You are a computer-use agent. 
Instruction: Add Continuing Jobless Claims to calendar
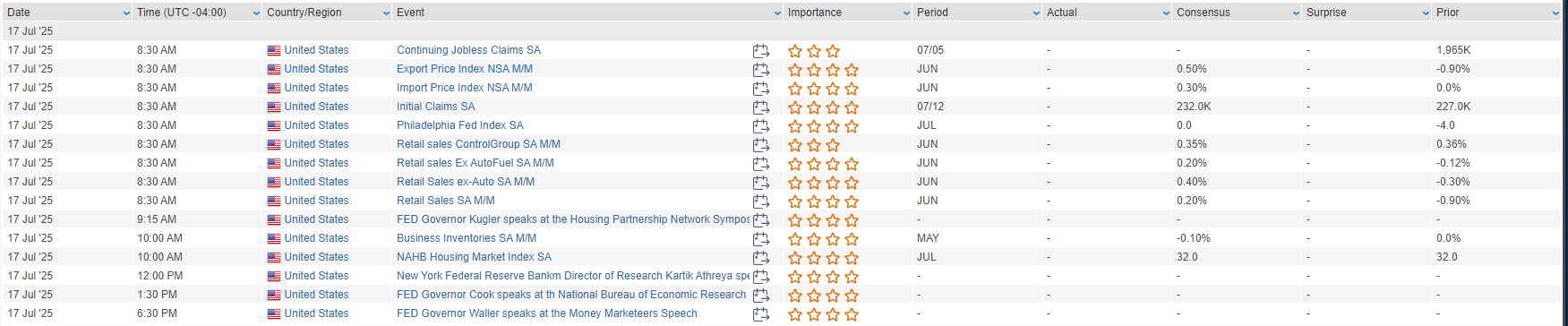761,51
